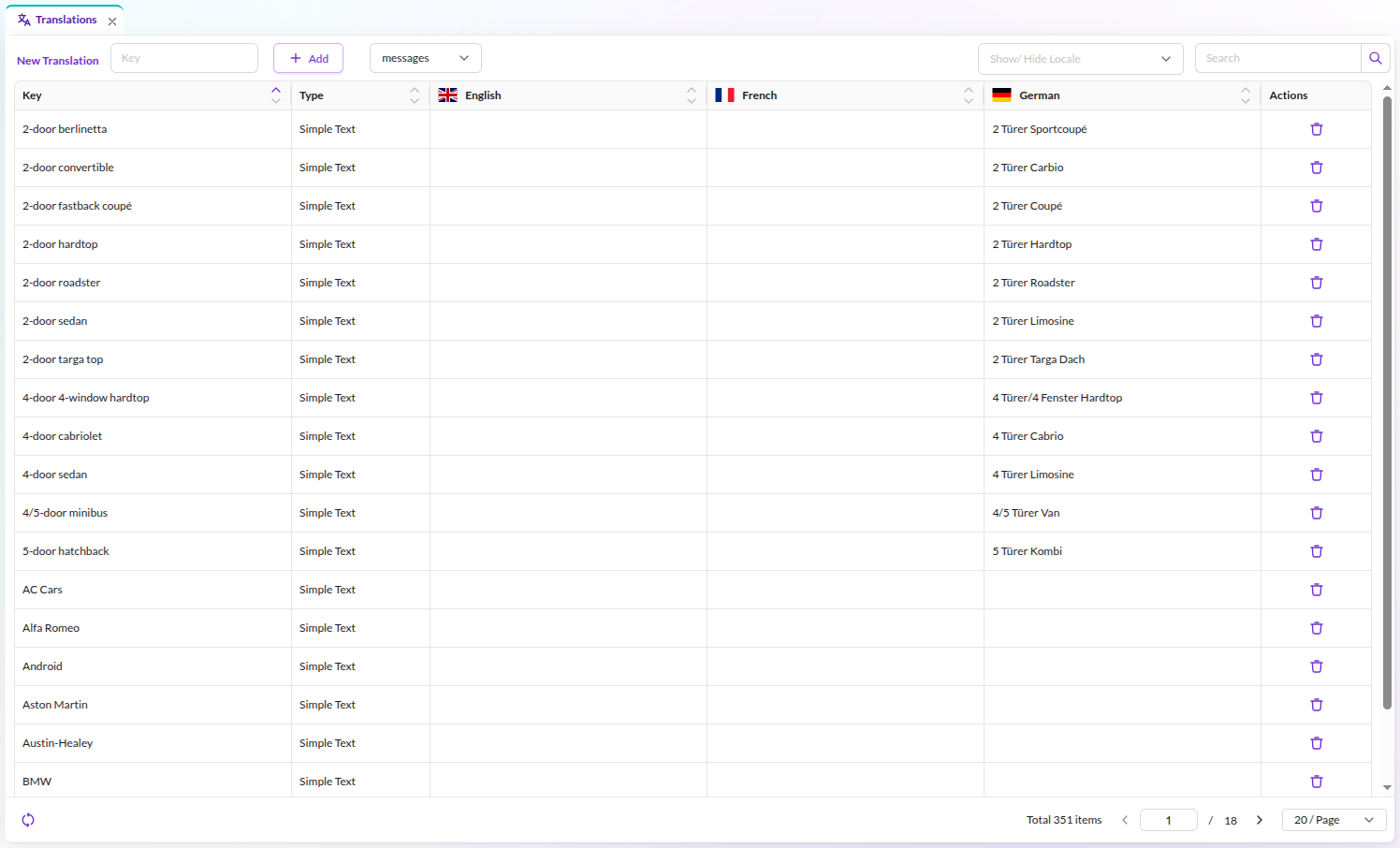The height and width of the screenshot is (848, 1400).
Task: Expand the Show/Hide Locale dropdown
Action: tap(1080, 58)
